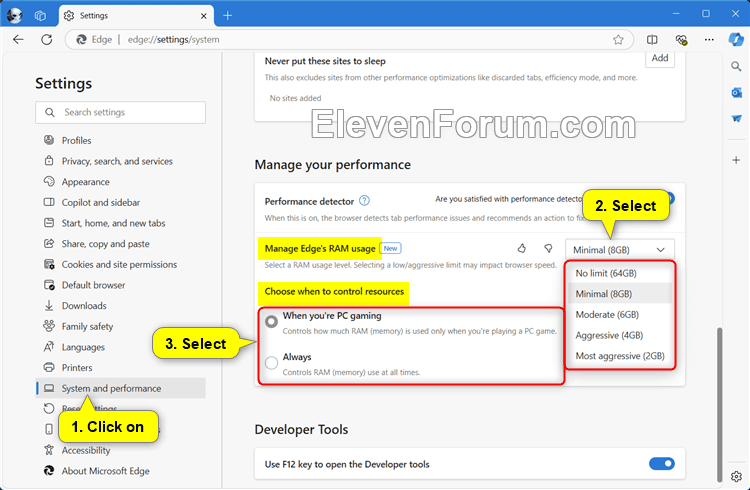Click the profile avatar icon in title bar

pyautogui.click(x=14, y=15)
